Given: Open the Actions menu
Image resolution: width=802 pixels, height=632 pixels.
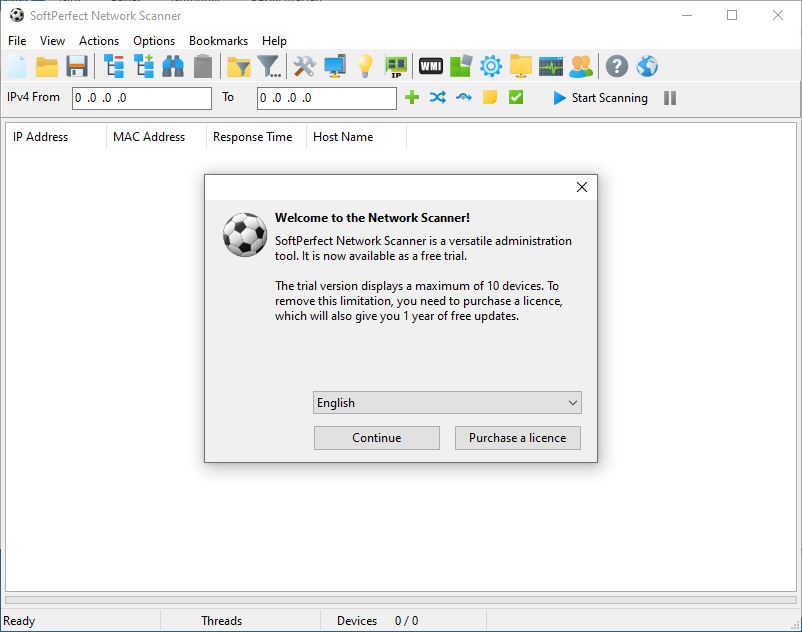Looking at the screenshot, I should 99,41.
